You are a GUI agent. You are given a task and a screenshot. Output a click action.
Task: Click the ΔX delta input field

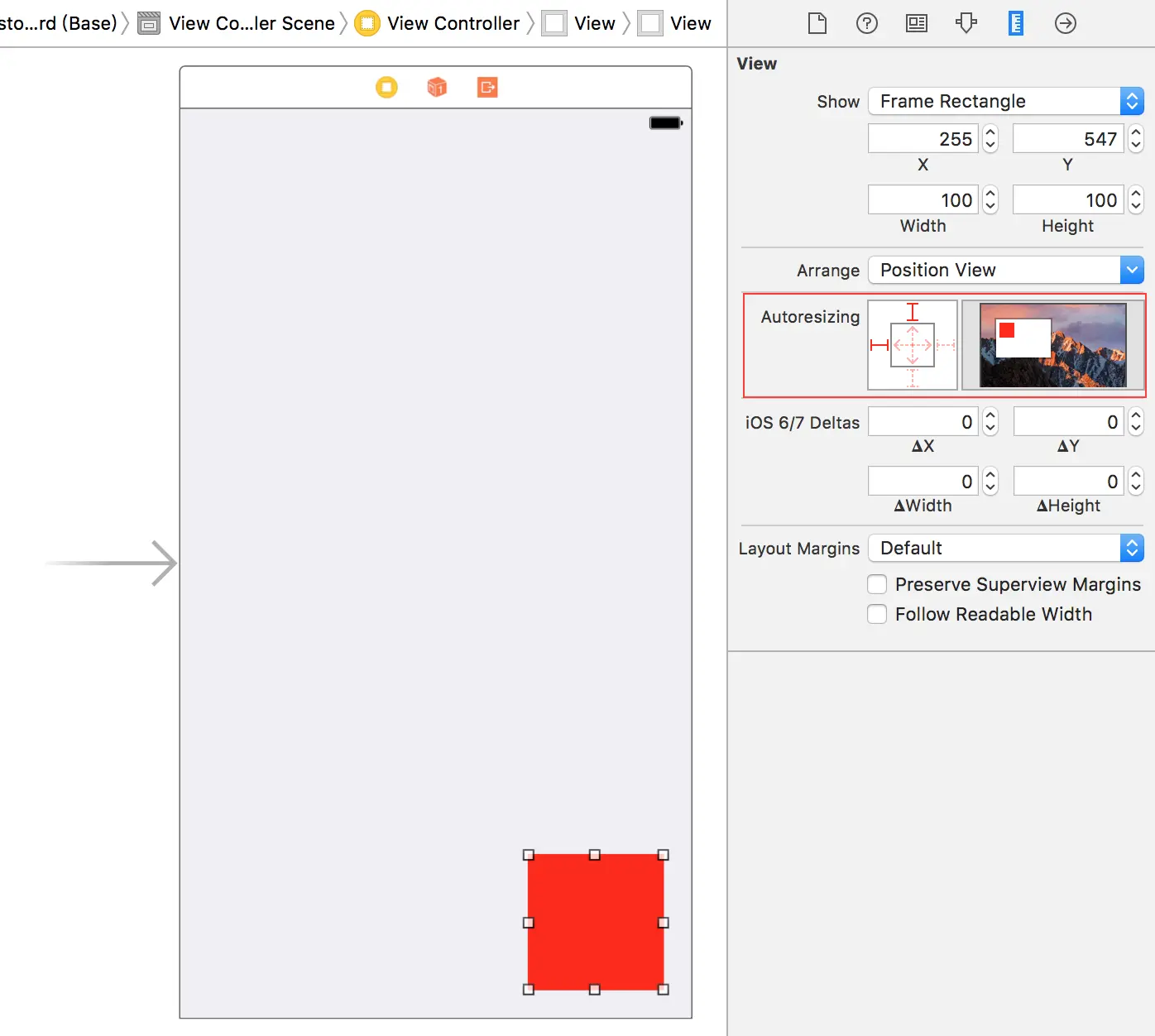923,422
